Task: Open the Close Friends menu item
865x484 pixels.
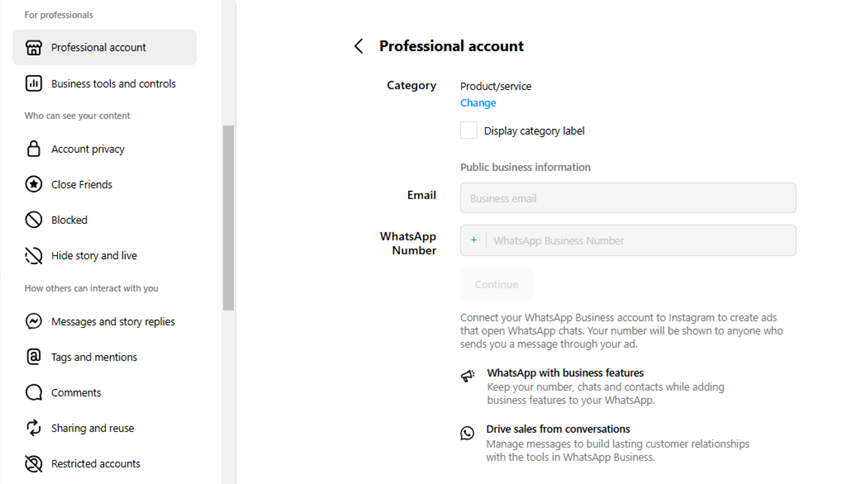Action: point(104,184)
